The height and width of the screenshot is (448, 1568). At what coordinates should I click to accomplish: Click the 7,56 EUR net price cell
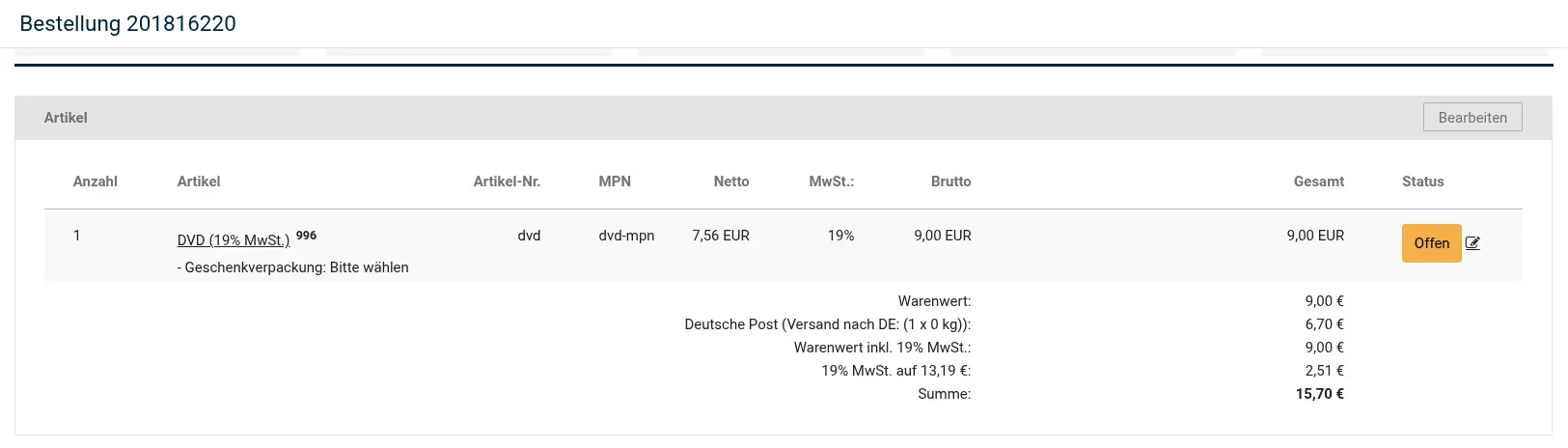coord(721,236)
